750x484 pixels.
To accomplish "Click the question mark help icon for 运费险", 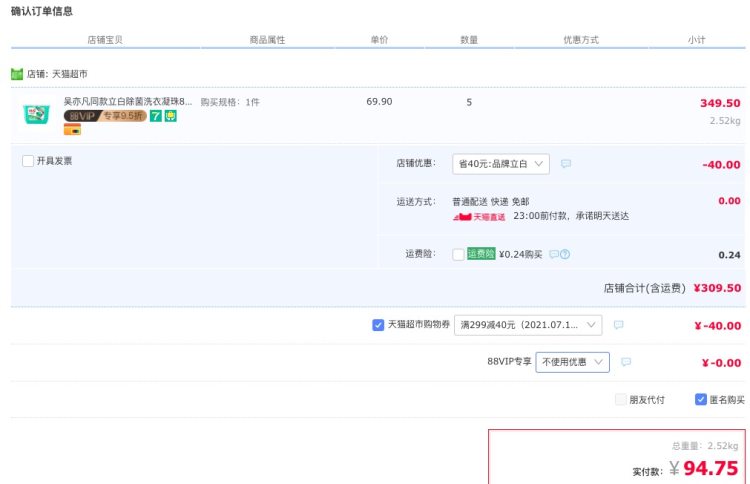I will [x=565, y=254].
